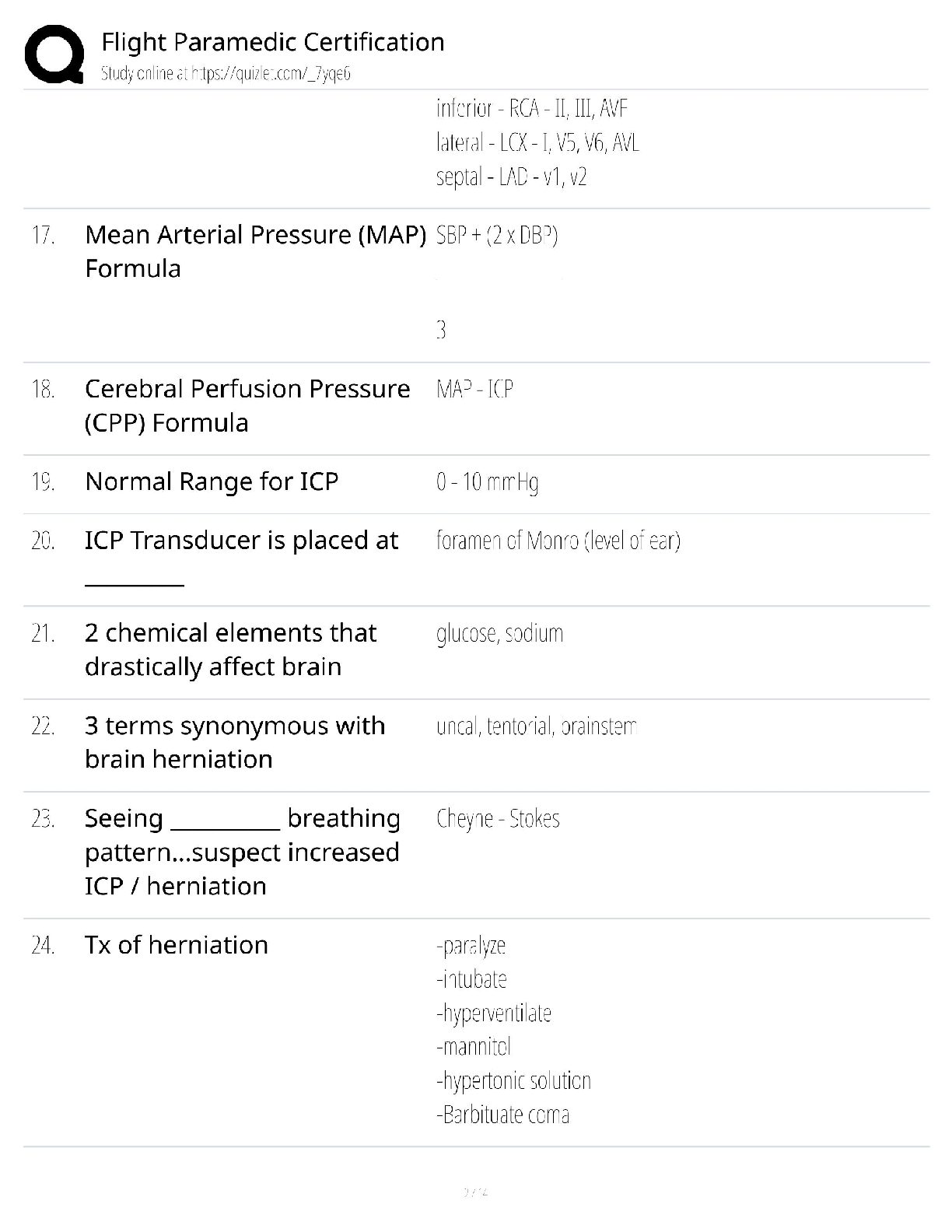Select the Tx of herniation term
Viewport: 952px width, 1232px height.
[177, 945]
